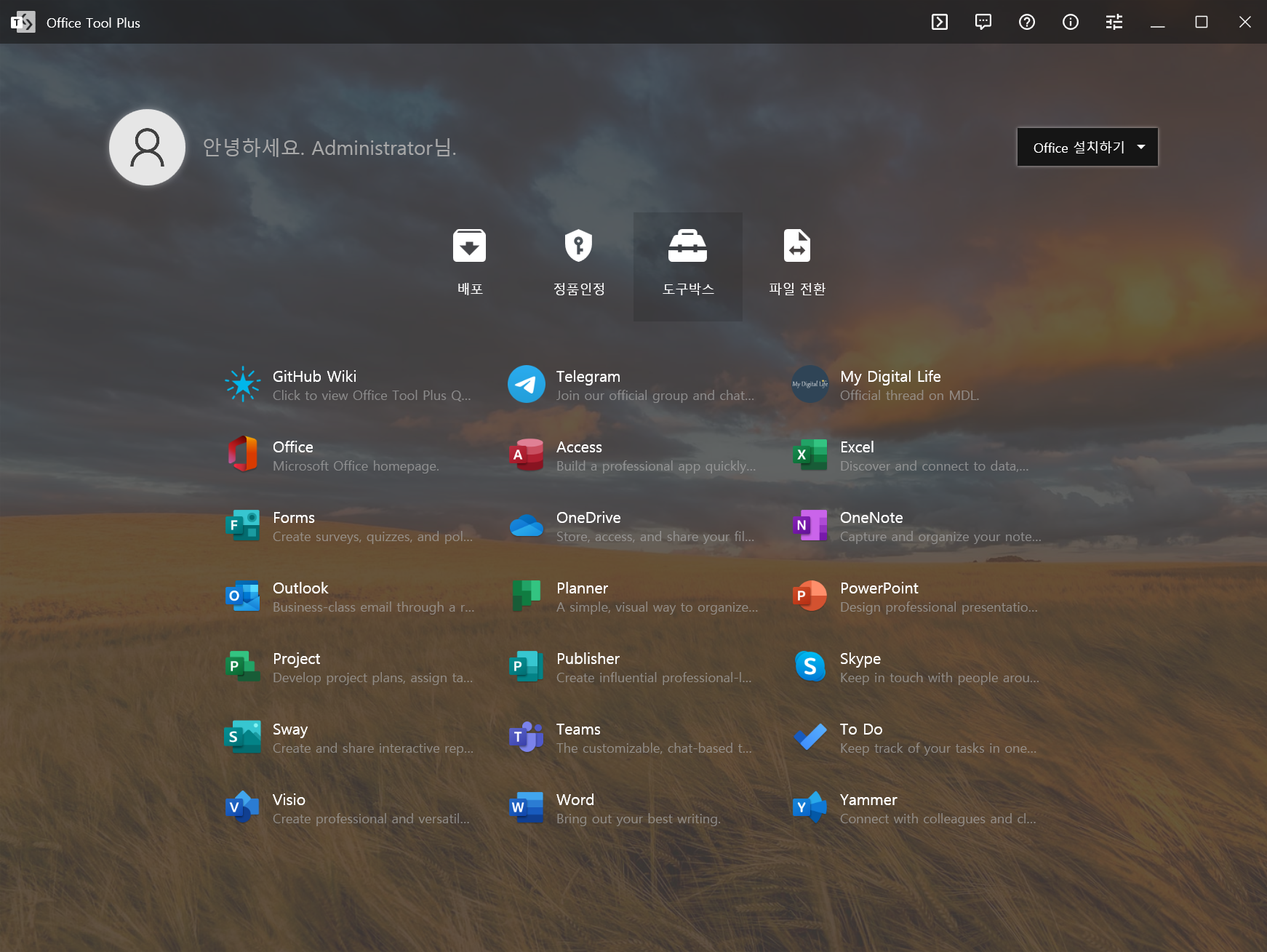The image size is (1267, 952).
Task: Click 'Create influential professional-l...' description
Action: [654, 678]
